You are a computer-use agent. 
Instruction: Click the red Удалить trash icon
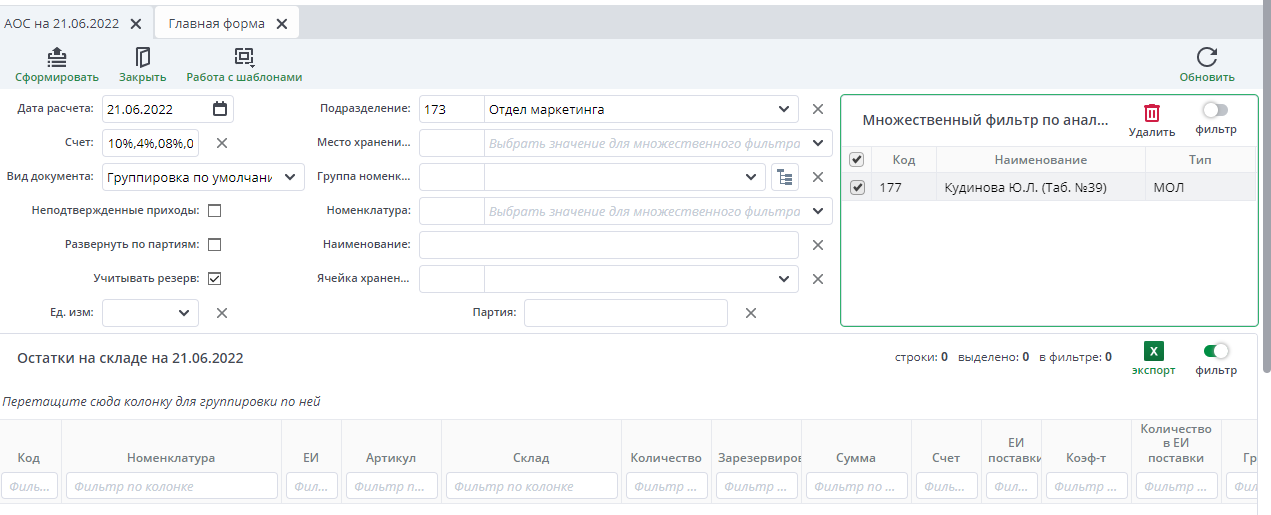pos(1152,113)
